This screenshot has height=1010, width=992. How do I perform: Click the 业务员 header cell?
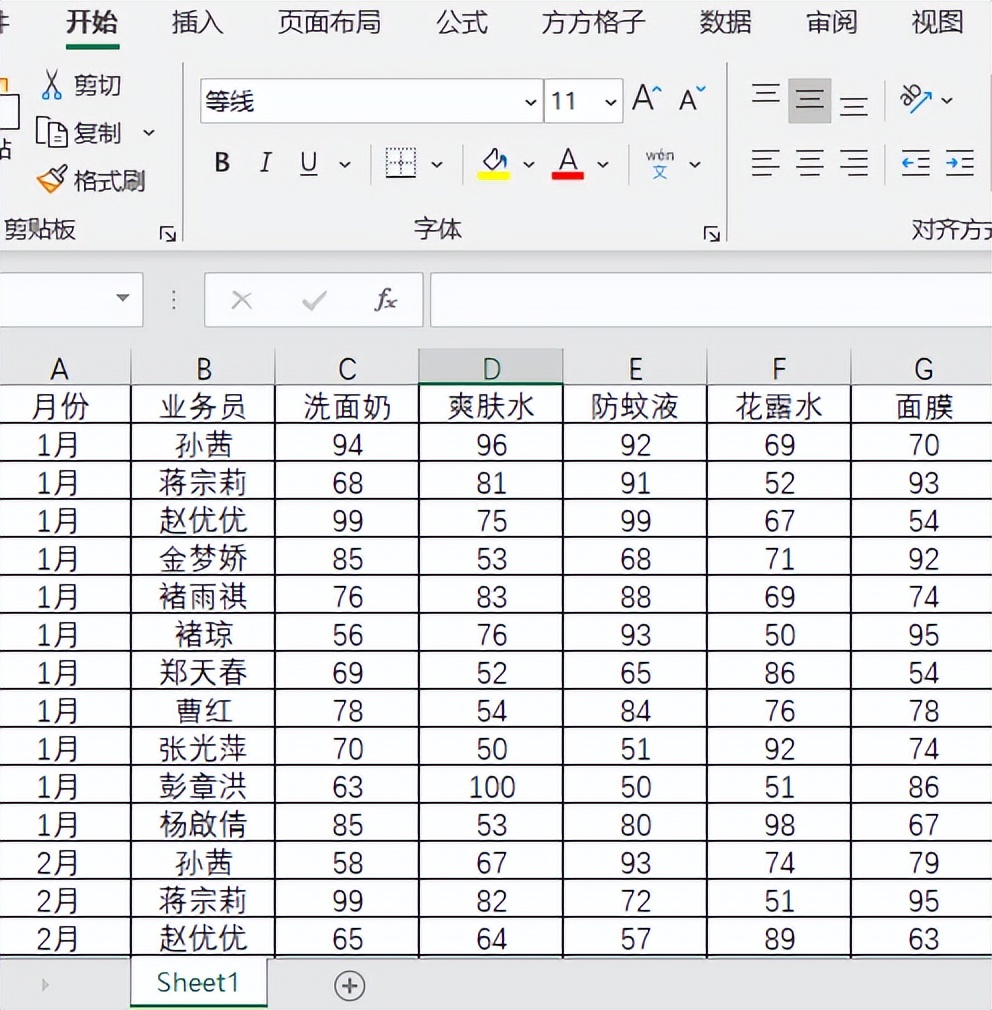pos(203,405)
